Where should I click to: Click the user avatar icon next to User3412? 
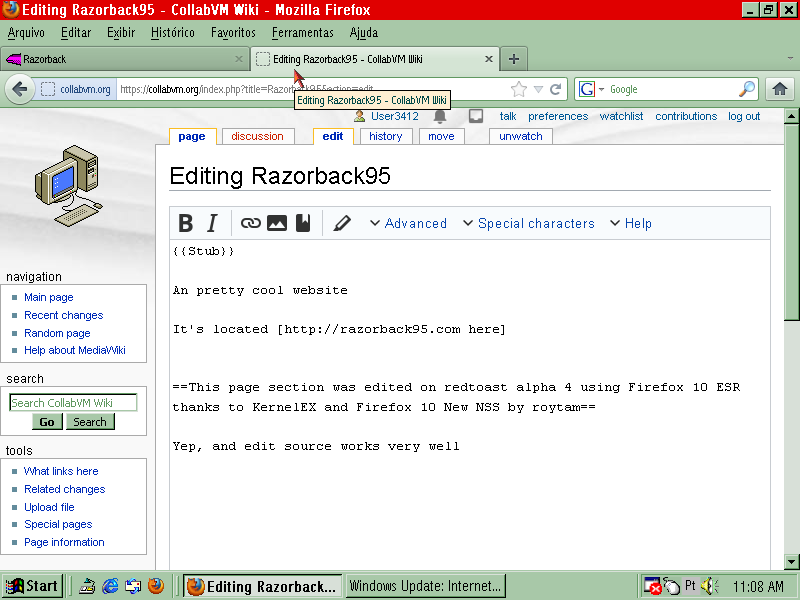(359, 116)
